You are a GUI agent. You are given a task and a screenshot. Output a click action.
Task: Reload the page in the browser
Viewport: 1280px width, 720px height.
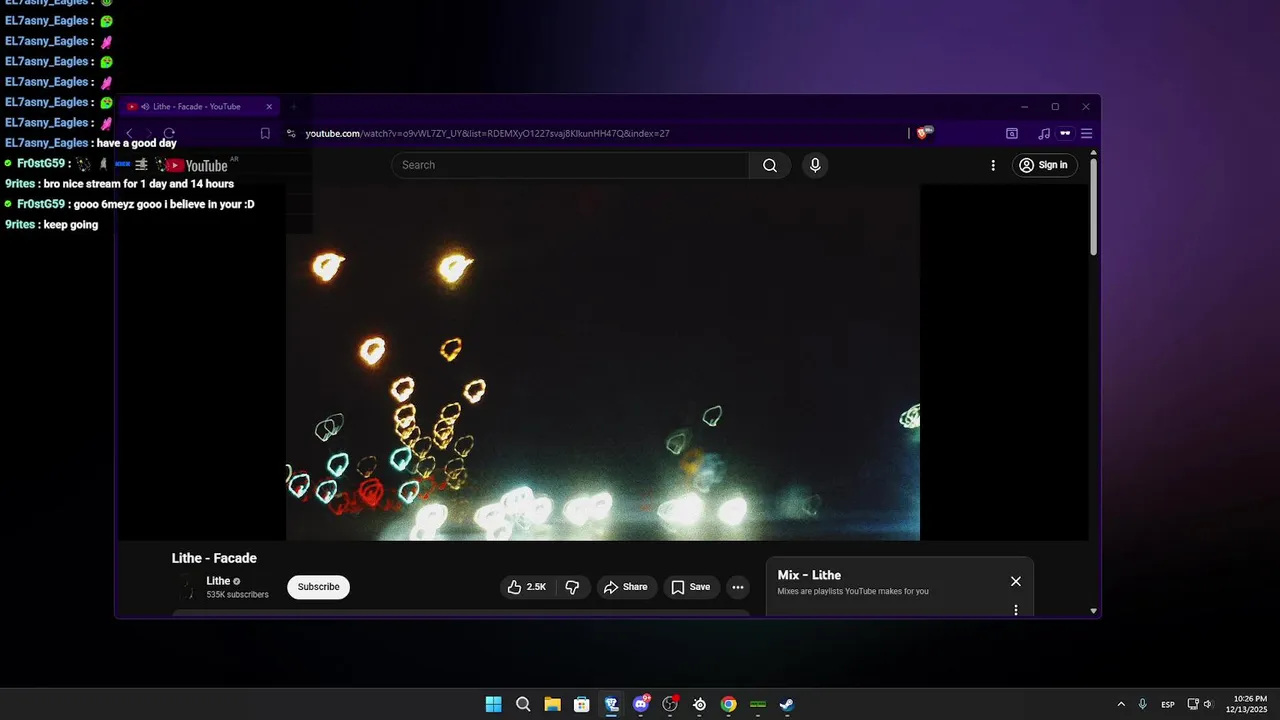[169, 133]
